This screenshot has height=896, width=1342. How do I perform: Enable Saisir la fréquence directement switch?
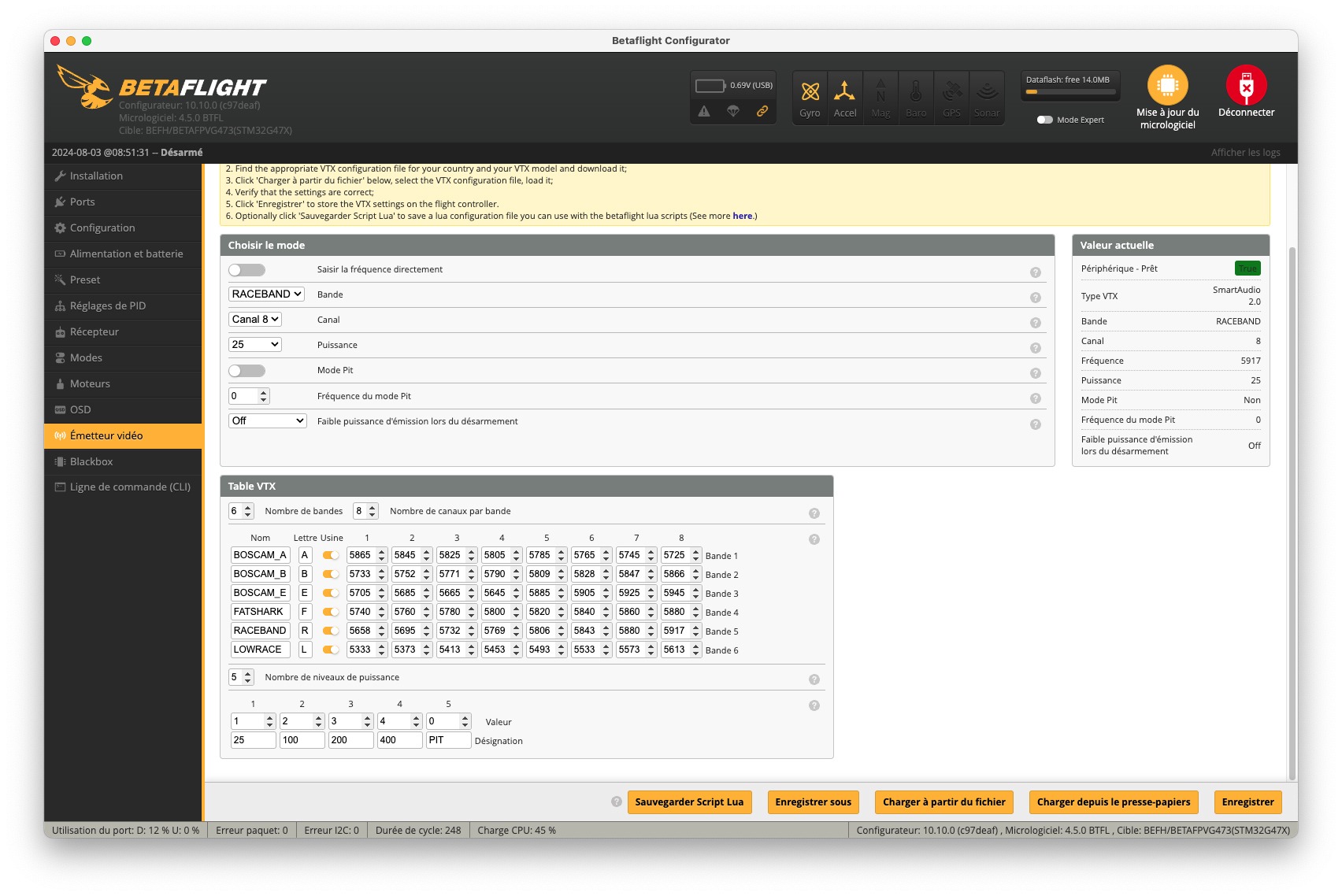coord(247,270)
